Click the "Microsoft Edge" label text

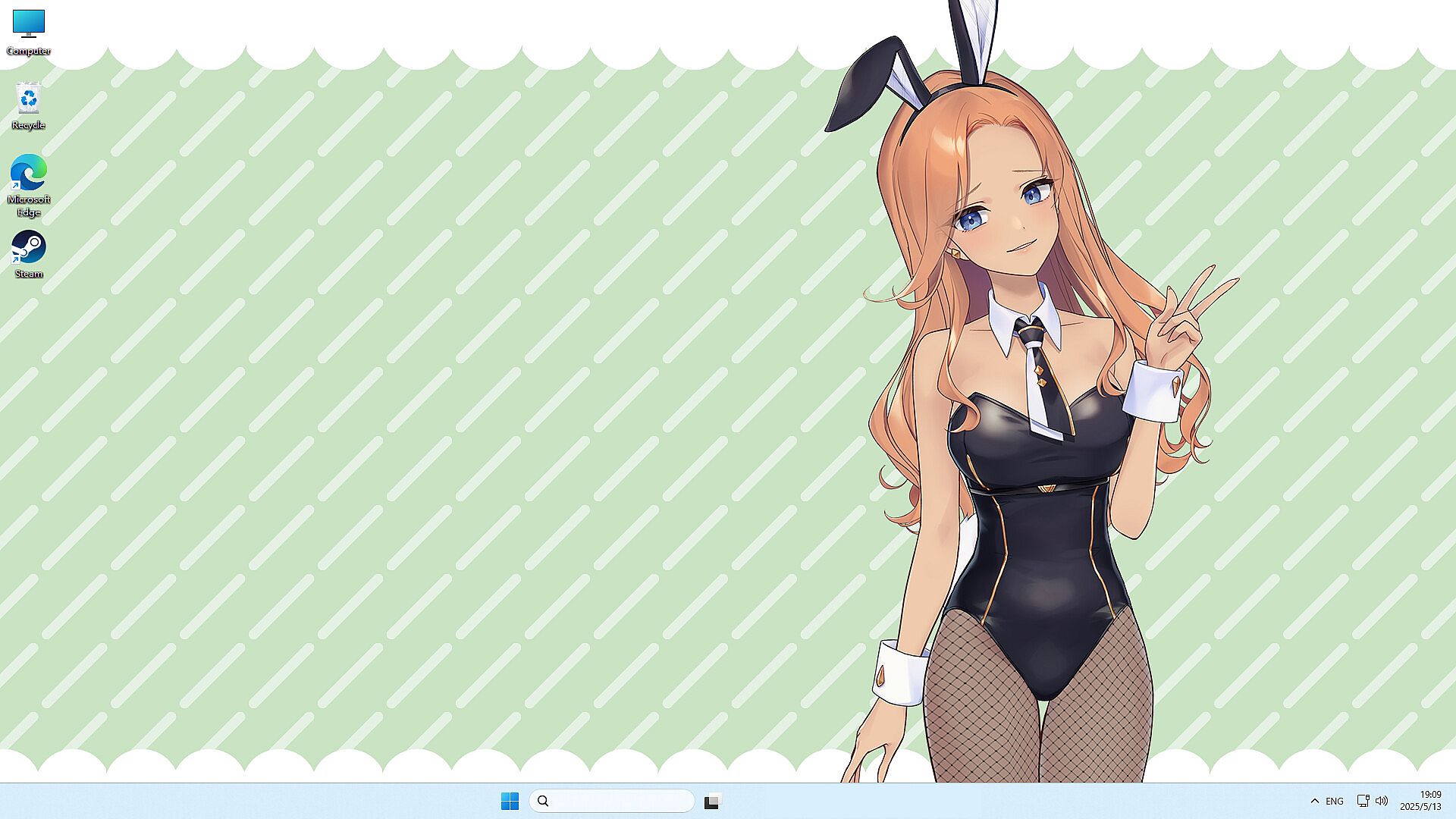(x=29, y=206)
